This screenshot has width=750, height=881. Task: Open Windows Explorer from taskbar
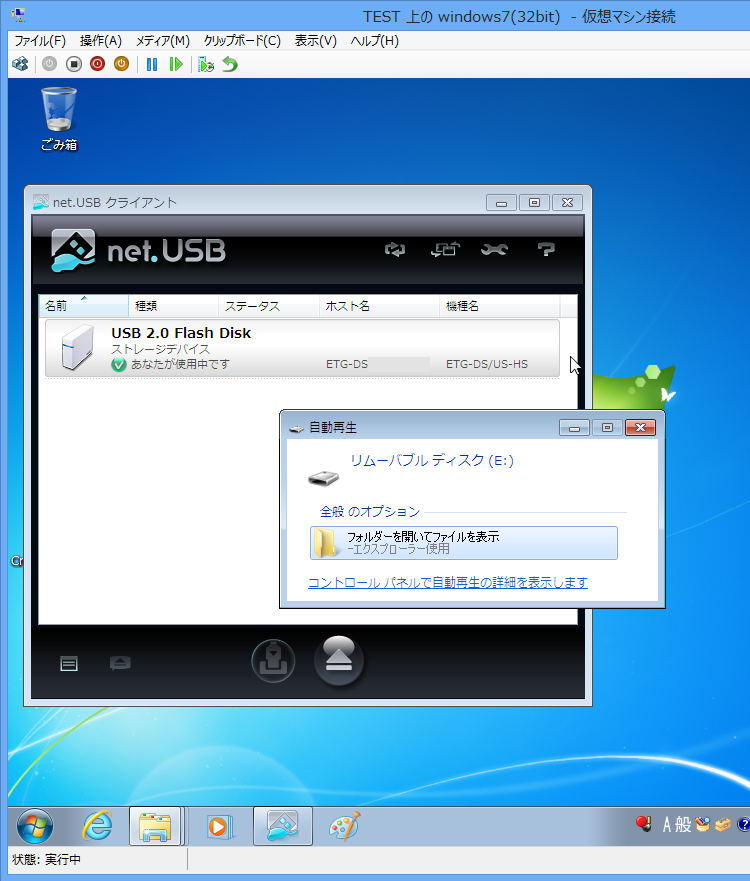click(x=155, y=826)
